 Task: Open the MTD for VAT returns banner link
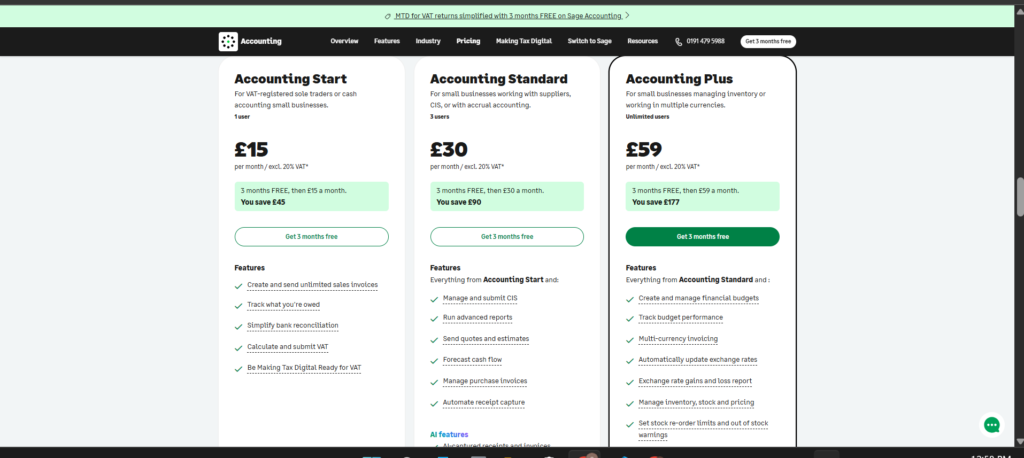(508, 15)
